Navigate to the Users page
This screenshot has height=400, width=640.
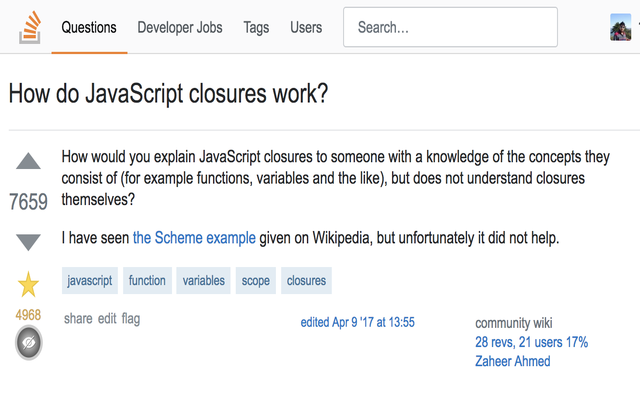(306, 28)
